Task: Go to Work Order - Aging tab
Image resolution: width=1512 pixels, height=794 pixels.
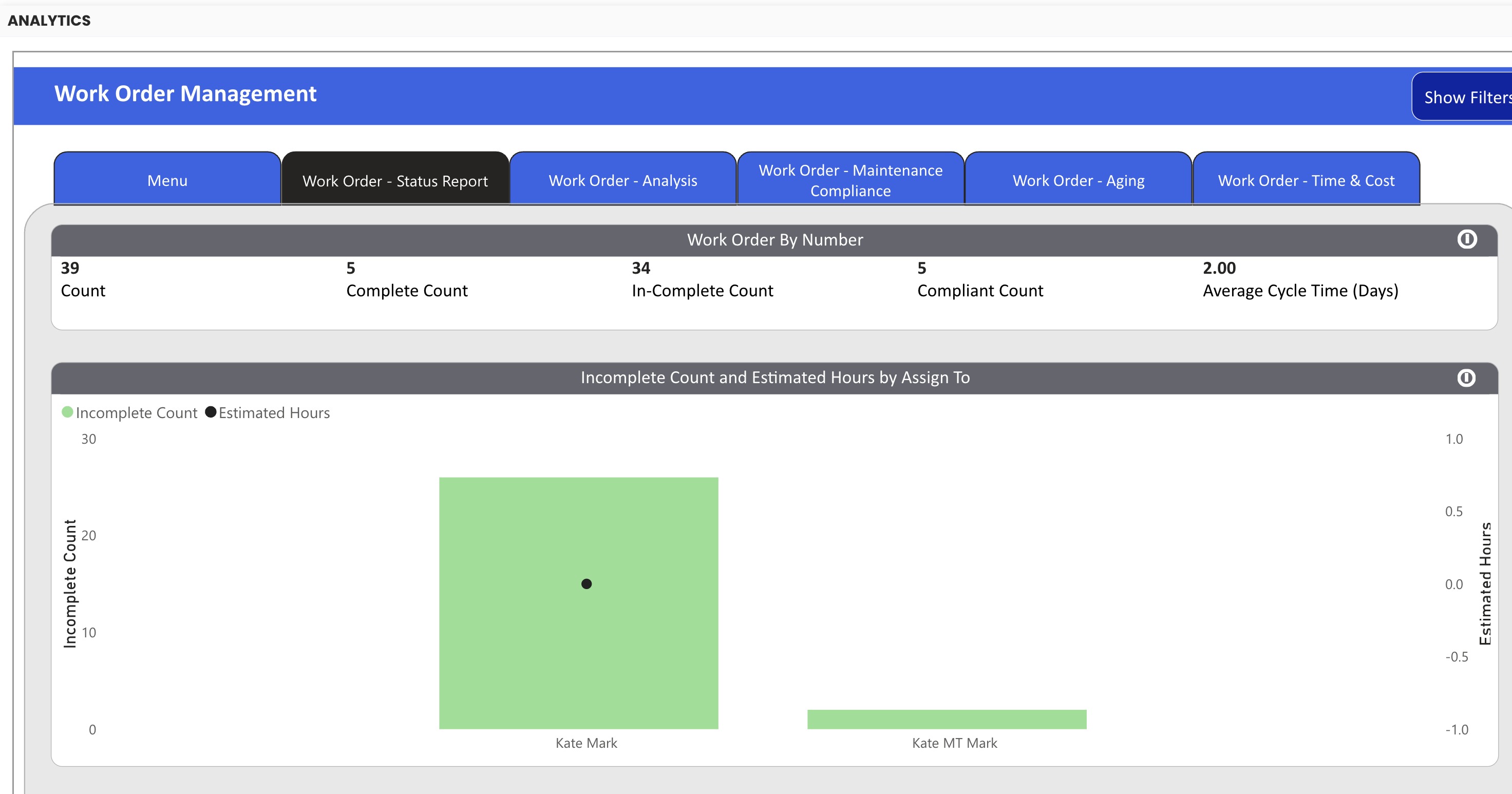Action: click(x=1078, y=180)
